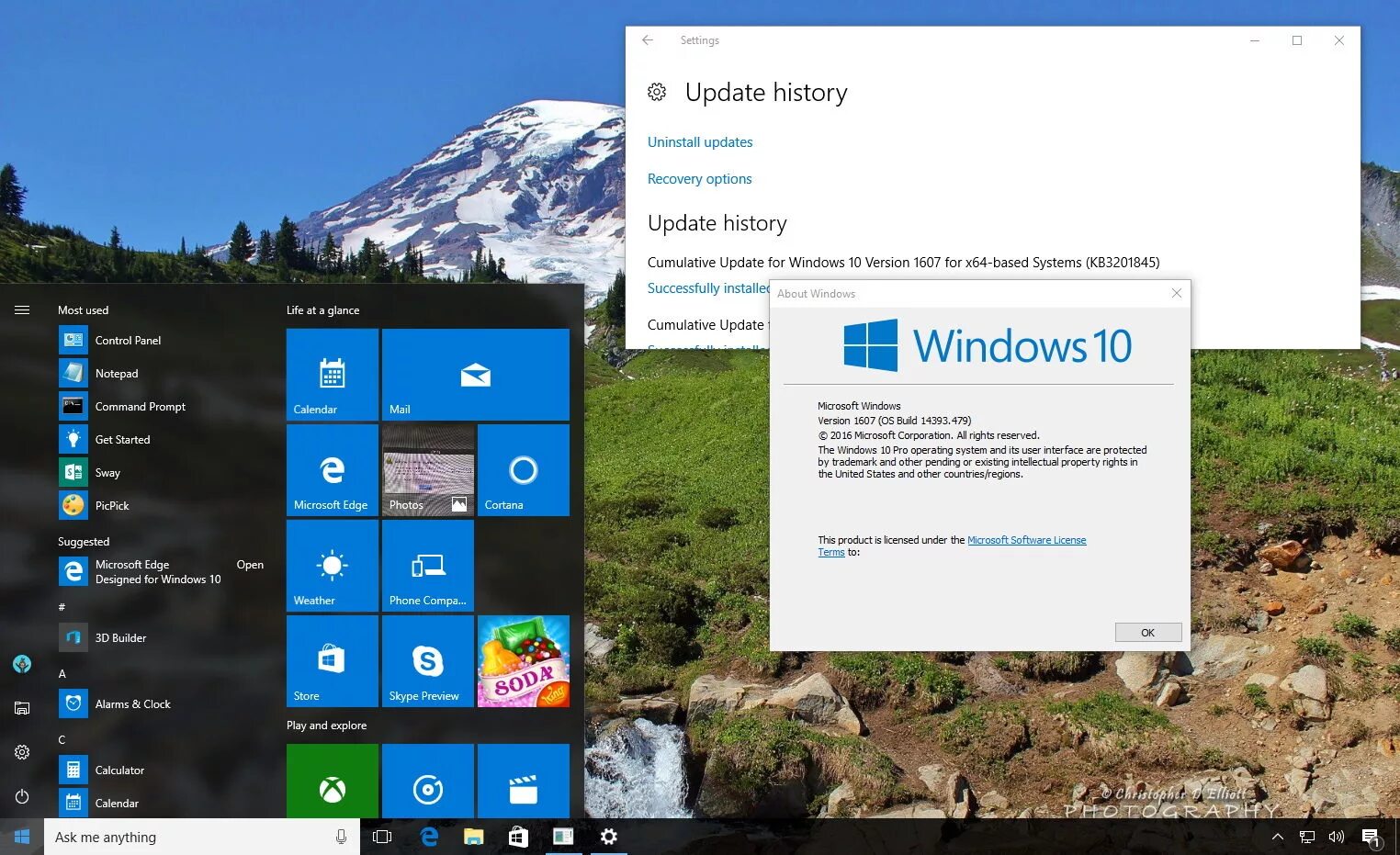
Task: Open the Weather tile
Action: [333, 566]
